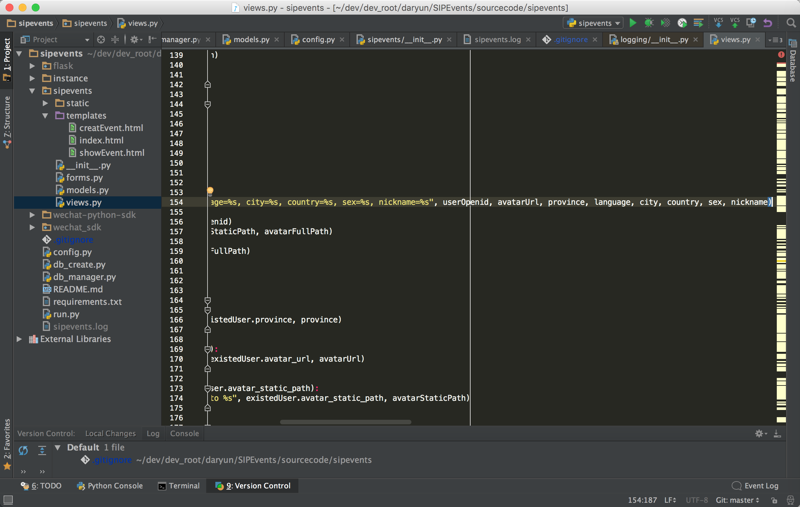Click the VCS Update Project icon

[x=718, y=22]
